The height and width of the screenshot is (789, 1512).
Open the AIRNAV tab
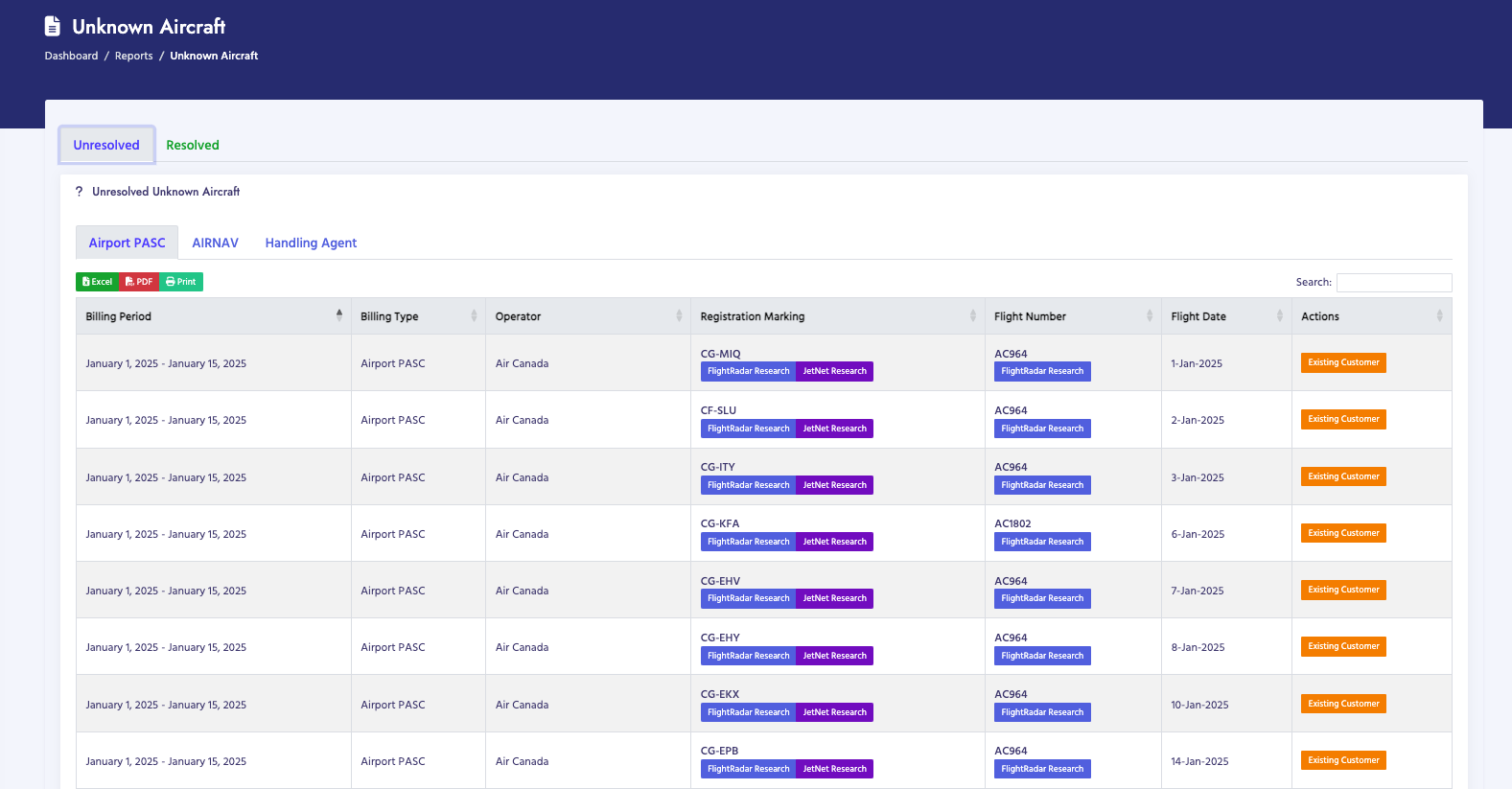[215, 244]
